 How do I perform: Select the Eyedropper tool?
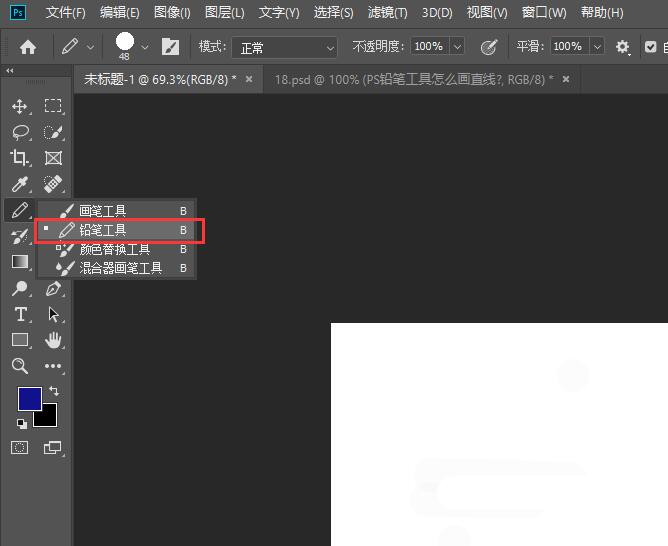pyautogui.click(x=20, y=184)
